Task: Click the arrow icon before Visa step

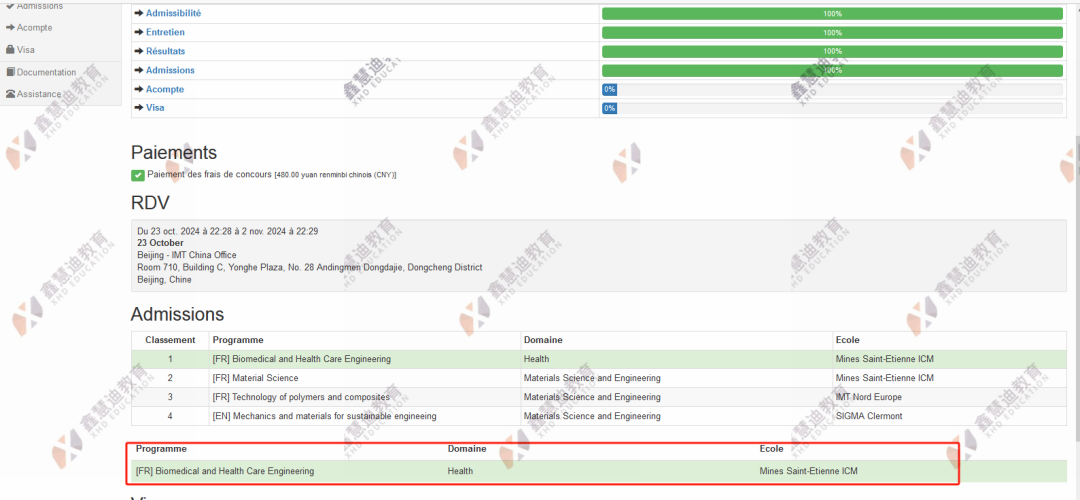Action: click(x=139, y=108)
